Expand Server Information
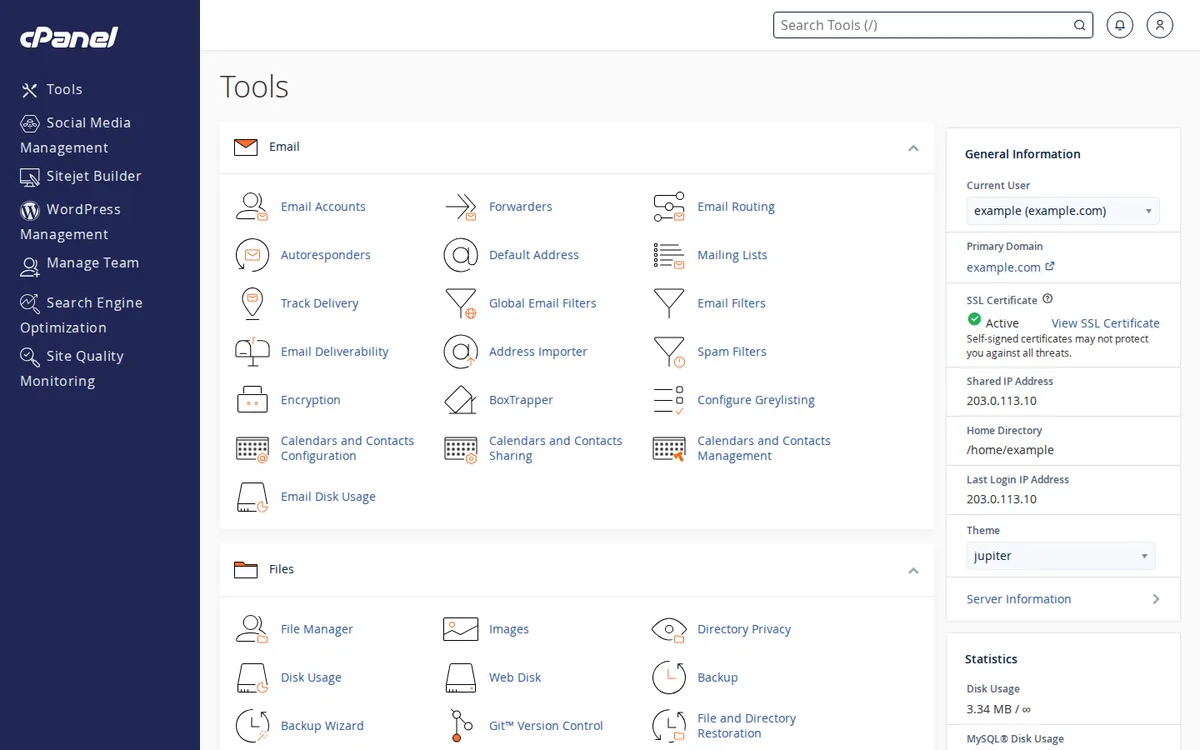 click(x=1063, y=599)
